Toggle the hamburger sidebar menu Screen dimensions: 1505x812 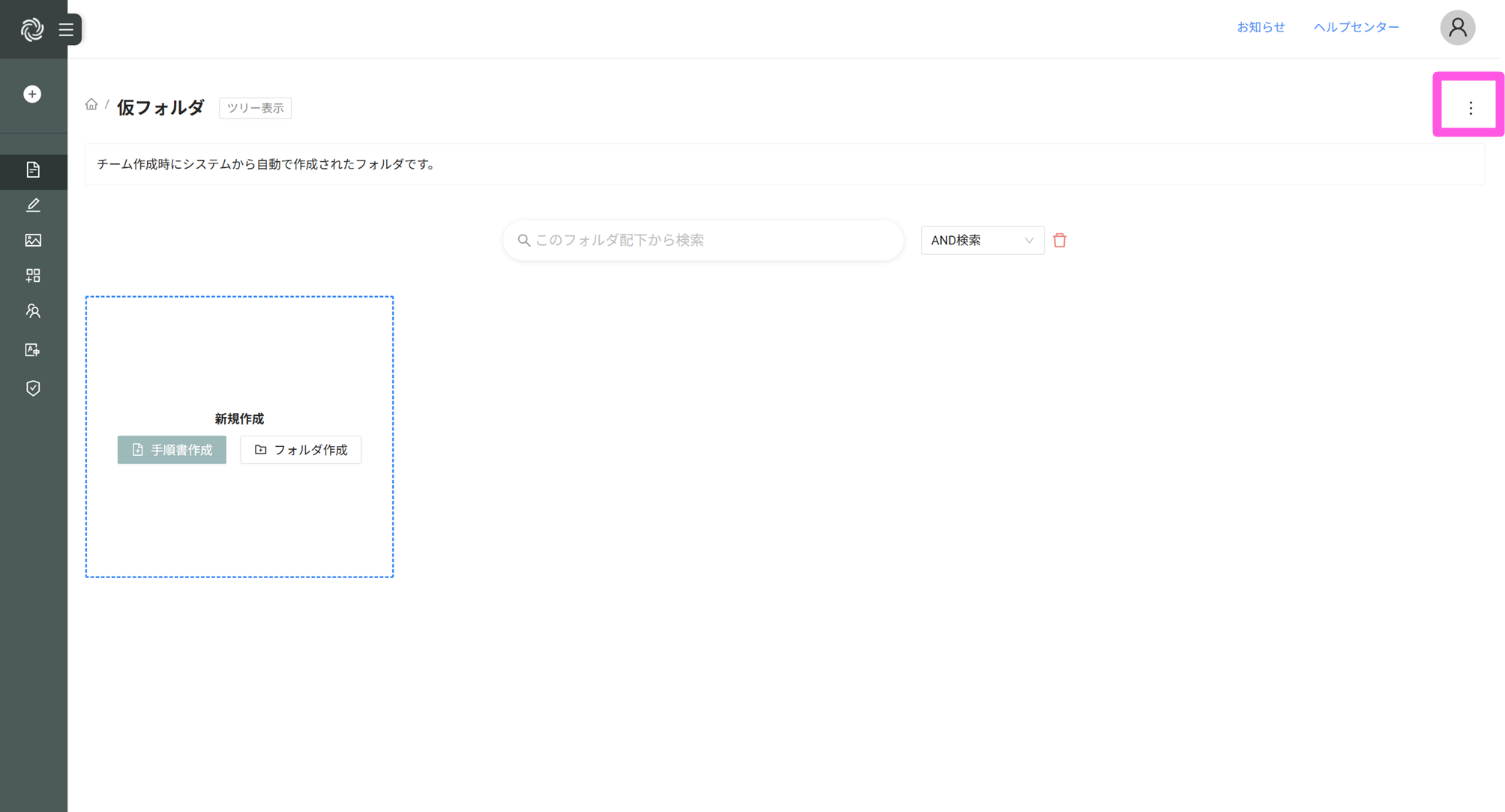[67, 29]
